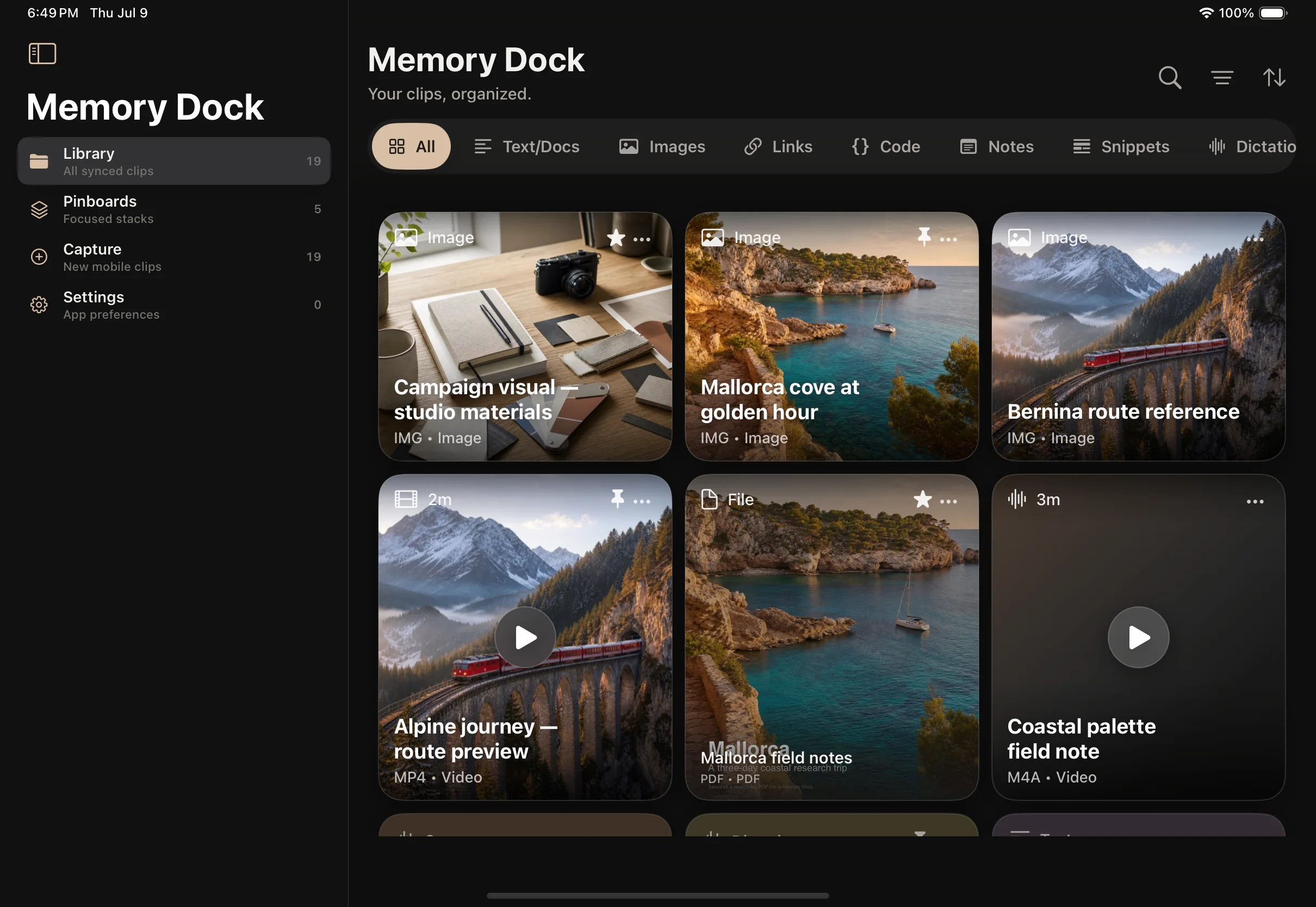Switch to the Notes tab

tap(997, 147)
